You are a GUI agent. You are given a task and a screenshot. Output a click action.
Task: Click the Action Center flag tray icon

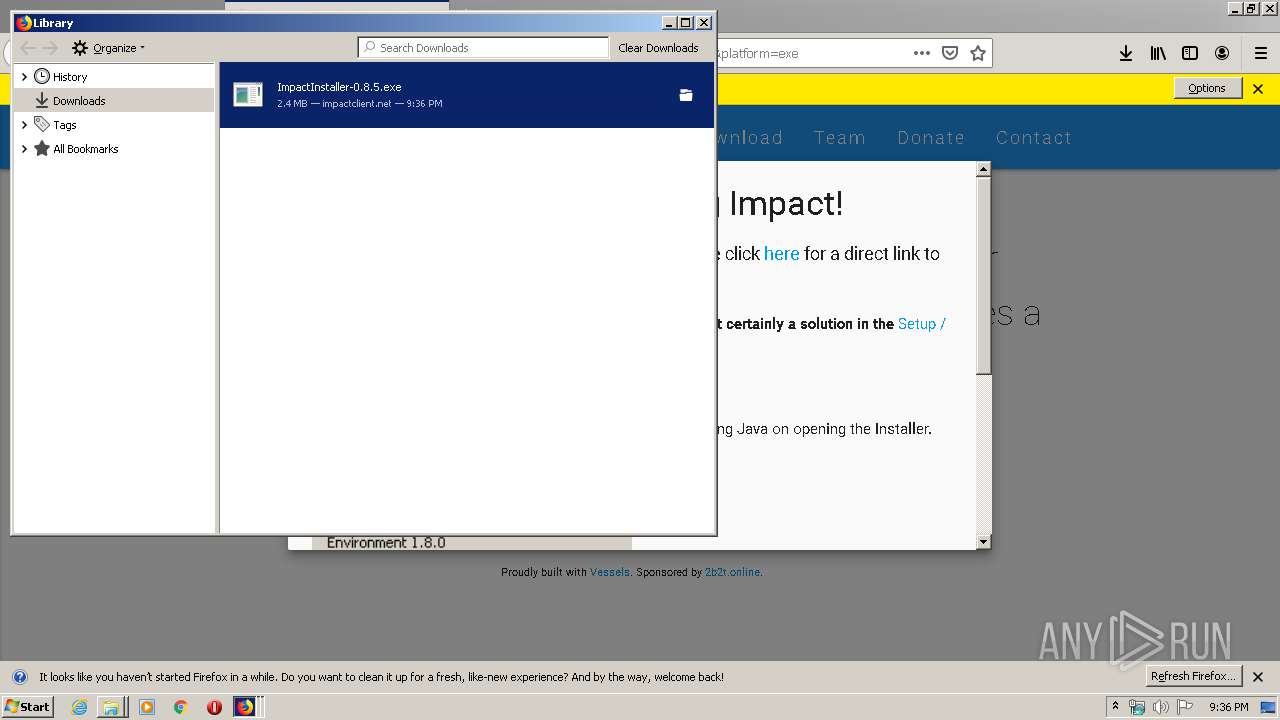click(1185, 707)
